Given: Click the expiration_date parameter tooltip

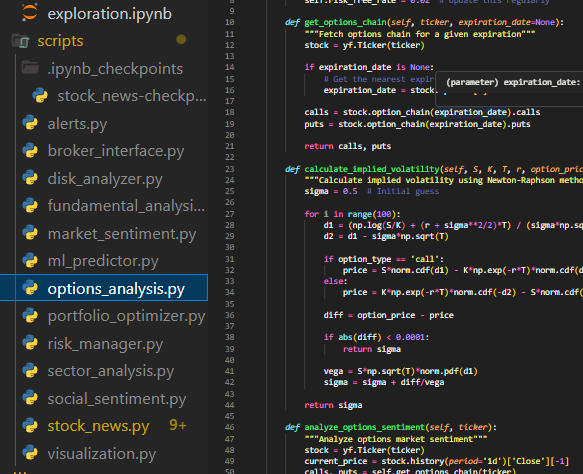Looking at the screenshot, I should click(x=509, y=88).
